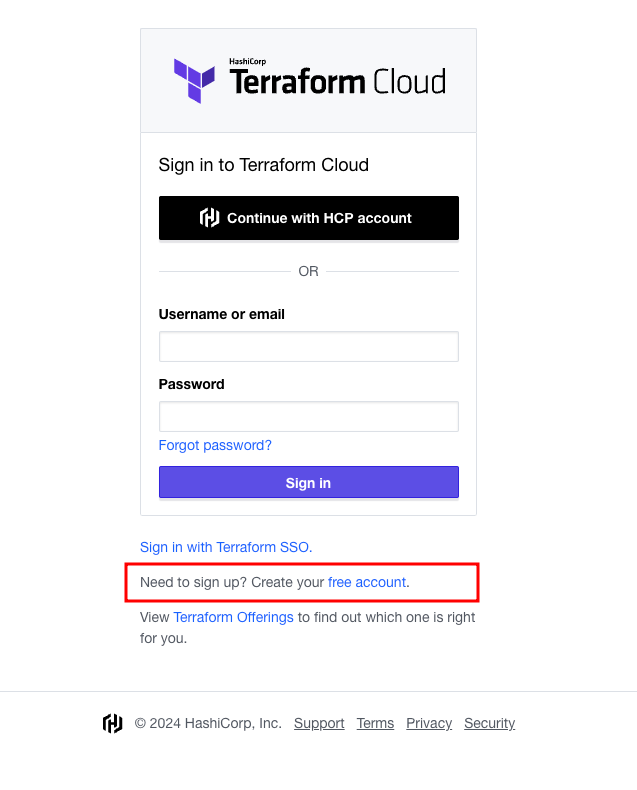The width and height of the screenshot is (637, 790).
Task: Open the Privacy footer link
Action: tap(429, 723)
